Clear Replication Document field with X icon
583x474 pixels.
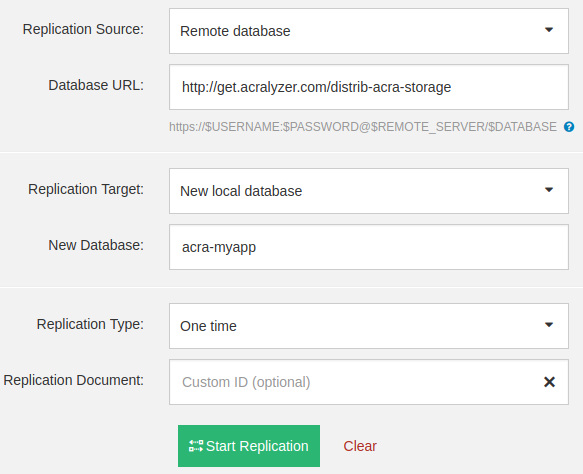click(x=549, y=382)
